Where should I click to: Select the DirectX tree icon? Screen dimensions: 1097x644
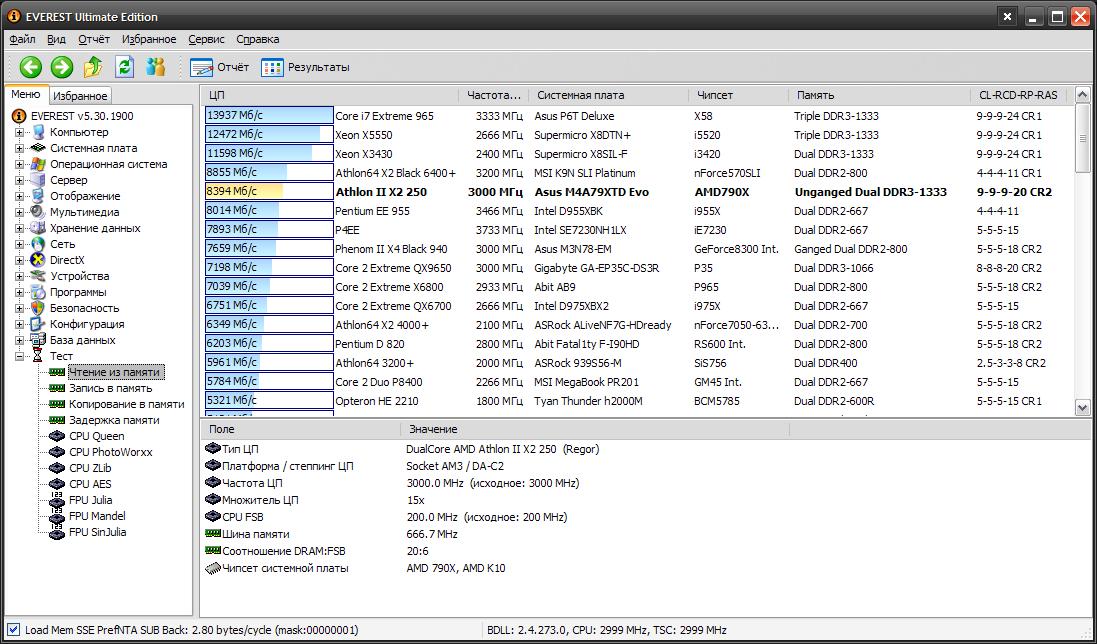point(38,260)
